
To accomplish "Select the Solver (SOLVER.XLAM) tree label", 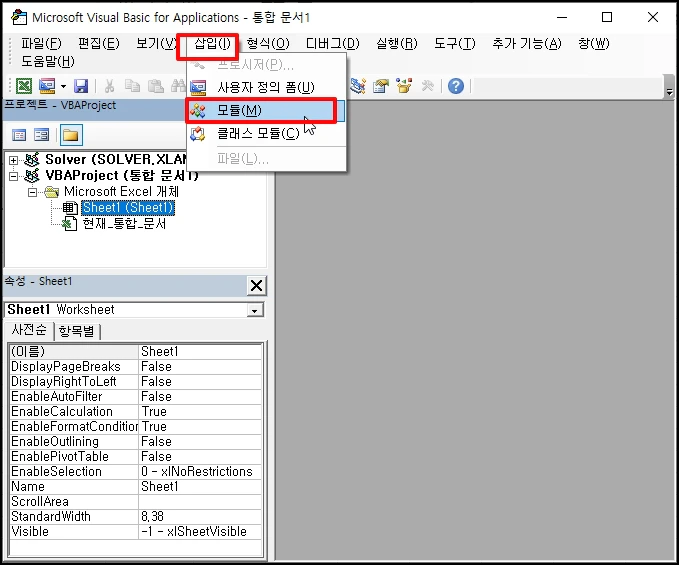I will pos(116,160).
